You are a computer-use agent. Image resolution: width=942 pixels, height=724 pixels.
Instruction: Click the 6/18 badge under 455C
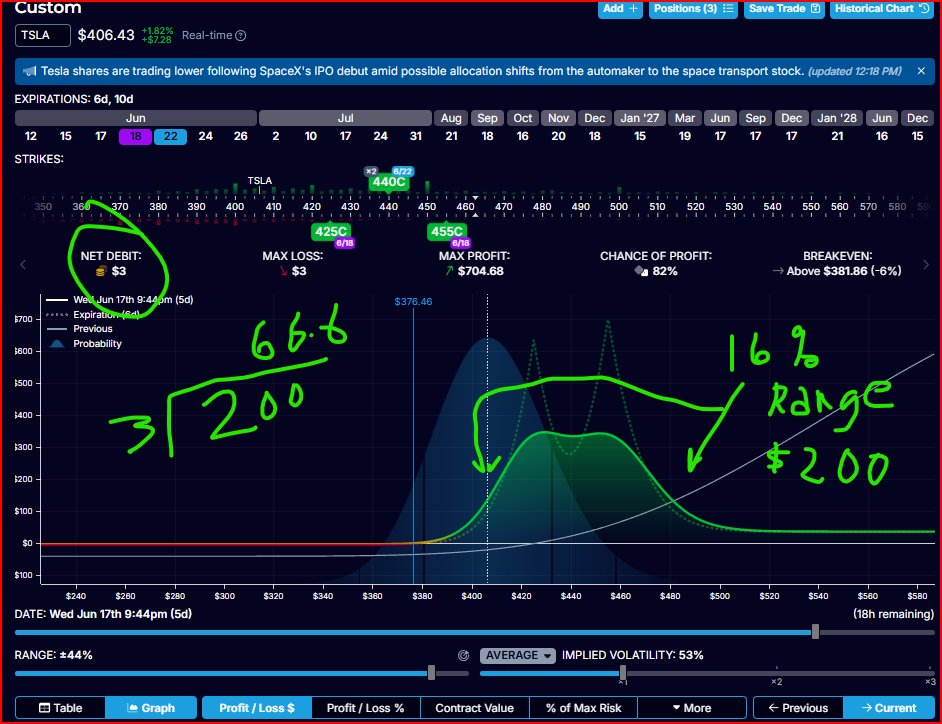coord(460,243)
